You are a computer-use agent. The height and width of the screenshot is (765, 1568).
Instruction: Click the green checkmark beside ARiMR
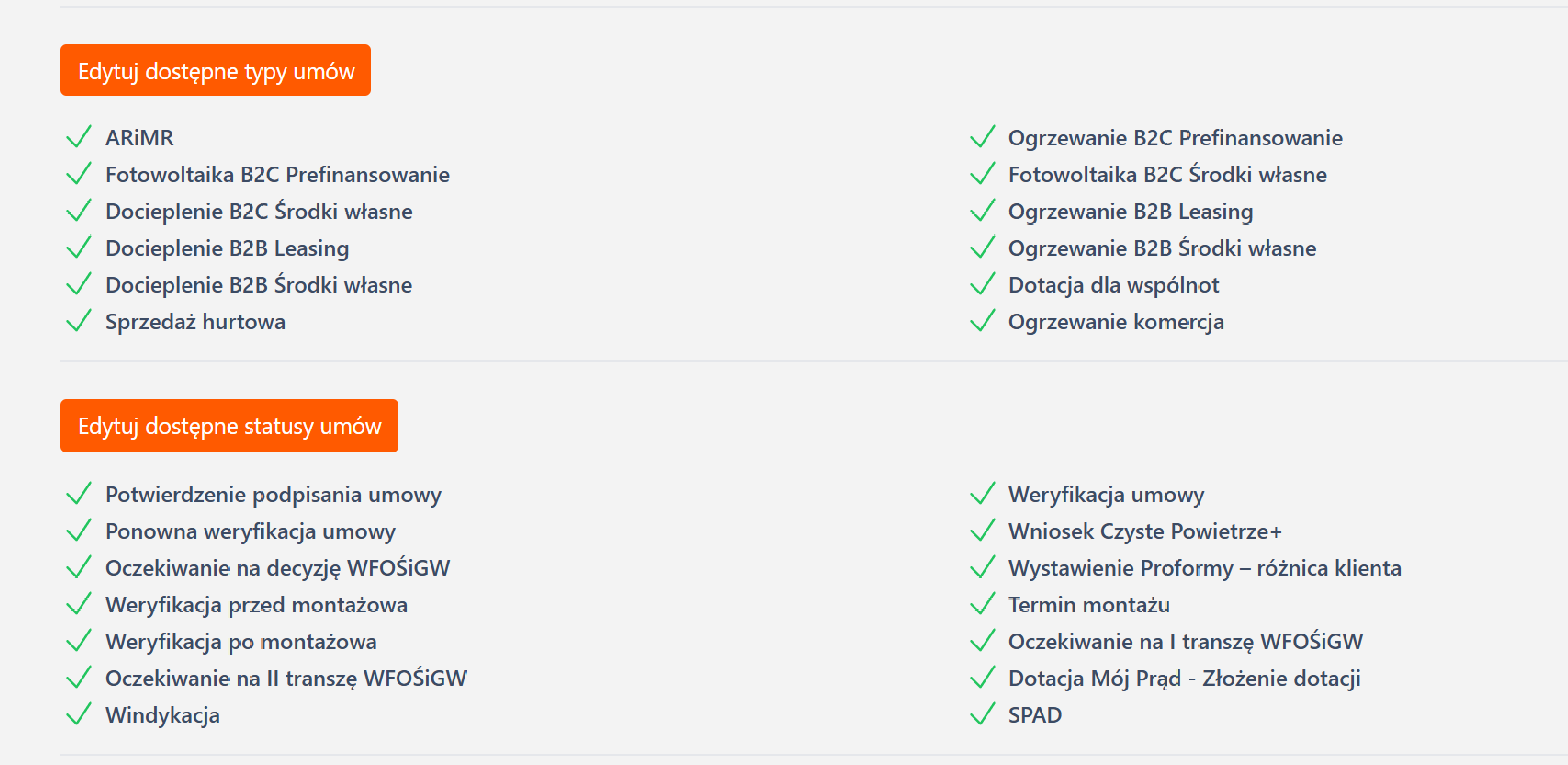78,137
